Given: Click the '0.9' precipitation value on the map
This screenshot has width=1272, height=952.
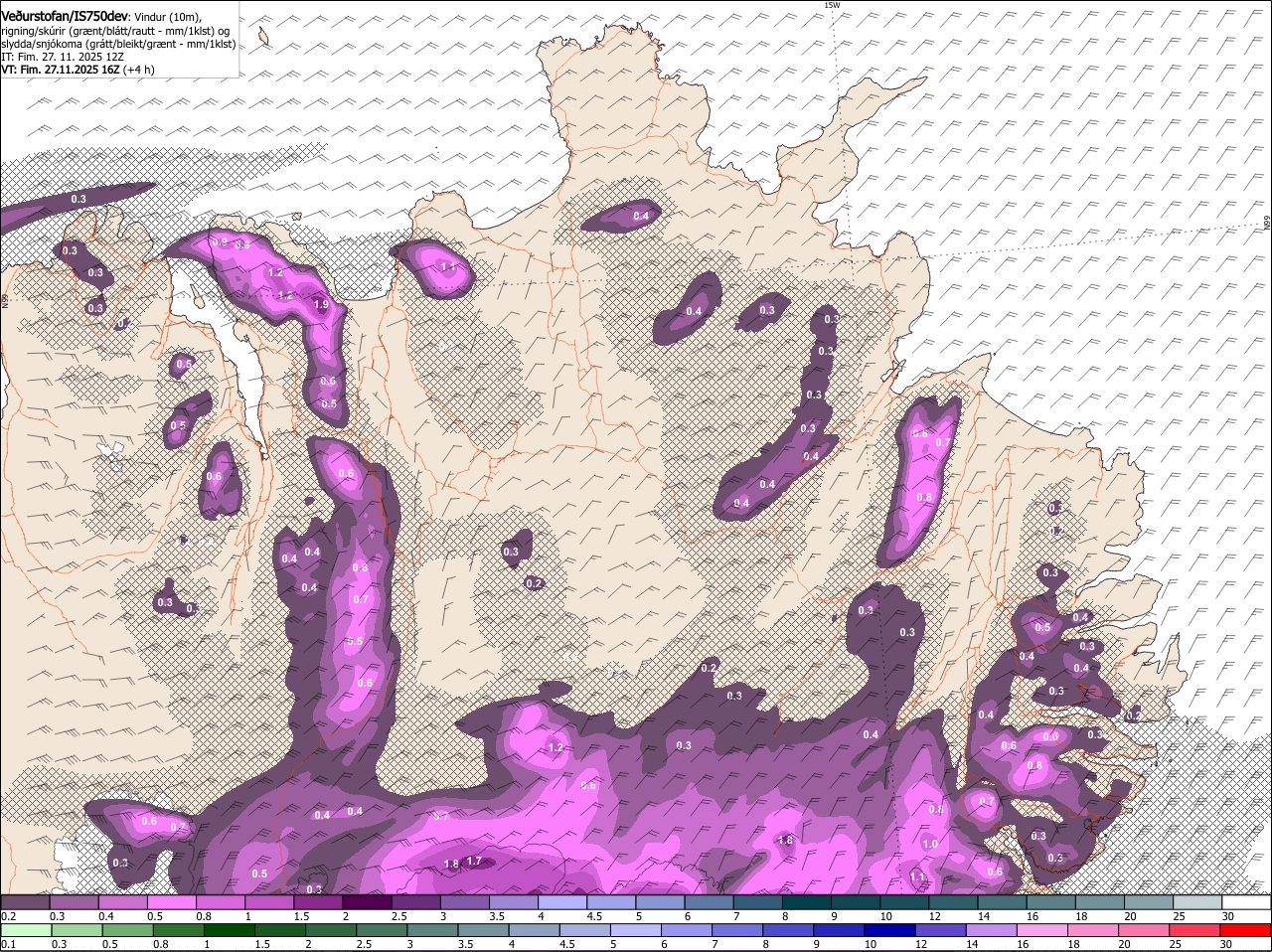Looking at the screenshot, I should (220, 242).
